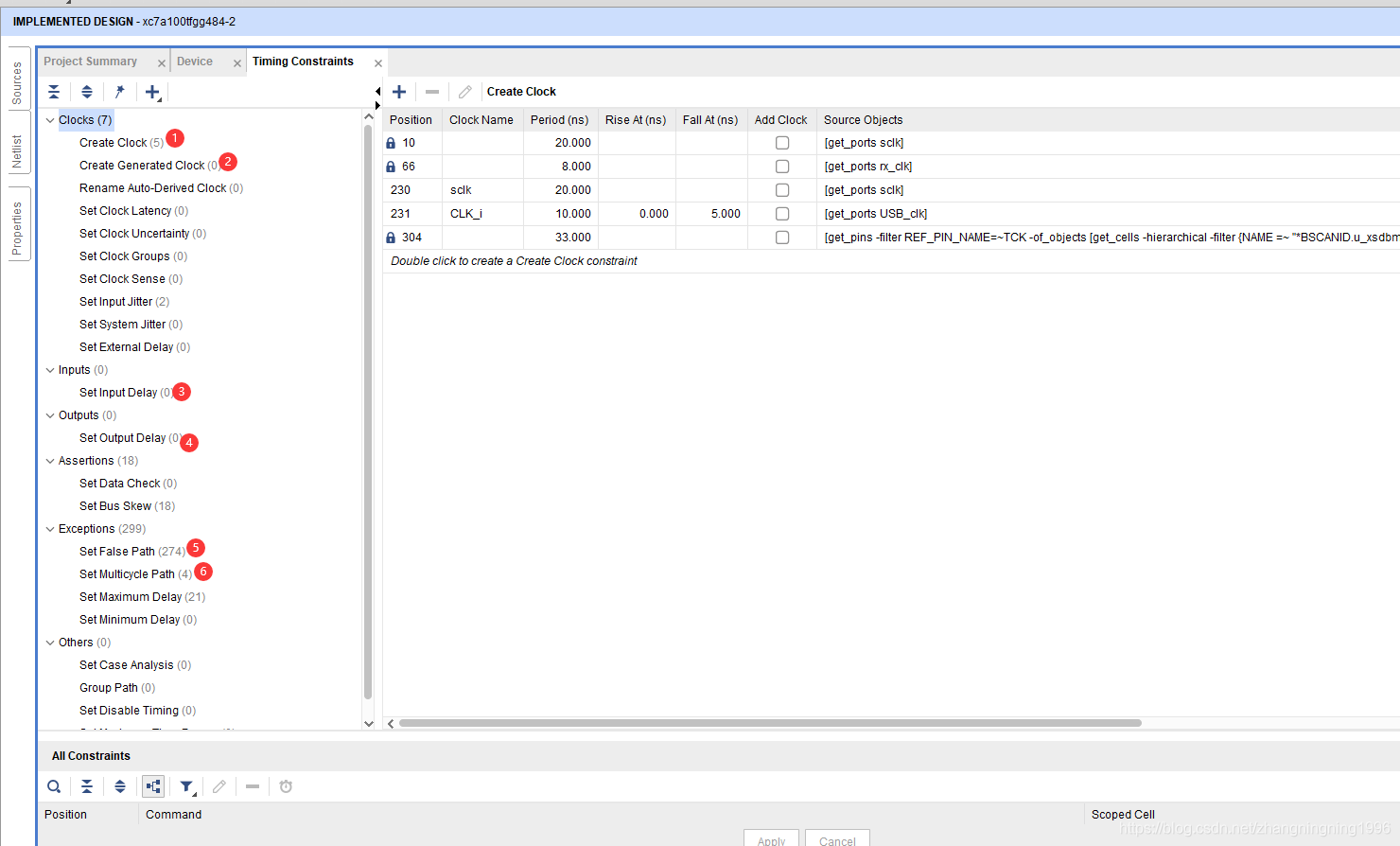
Task: Select Set Input Delay (0) in tree
Action: tap(125, 393)
